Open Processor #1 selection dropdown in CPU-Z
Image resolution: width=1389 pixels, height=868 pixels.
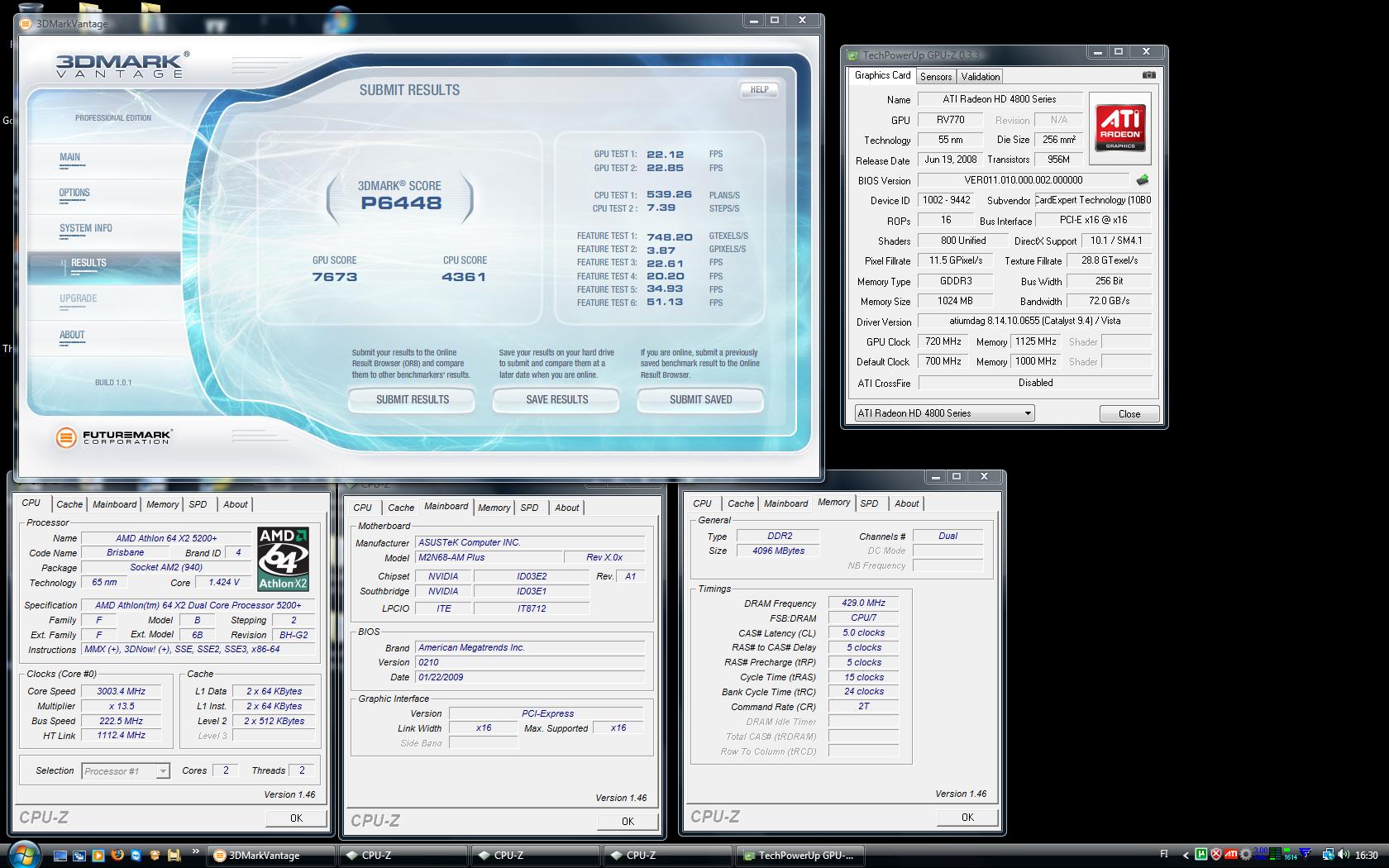[126, 771]
